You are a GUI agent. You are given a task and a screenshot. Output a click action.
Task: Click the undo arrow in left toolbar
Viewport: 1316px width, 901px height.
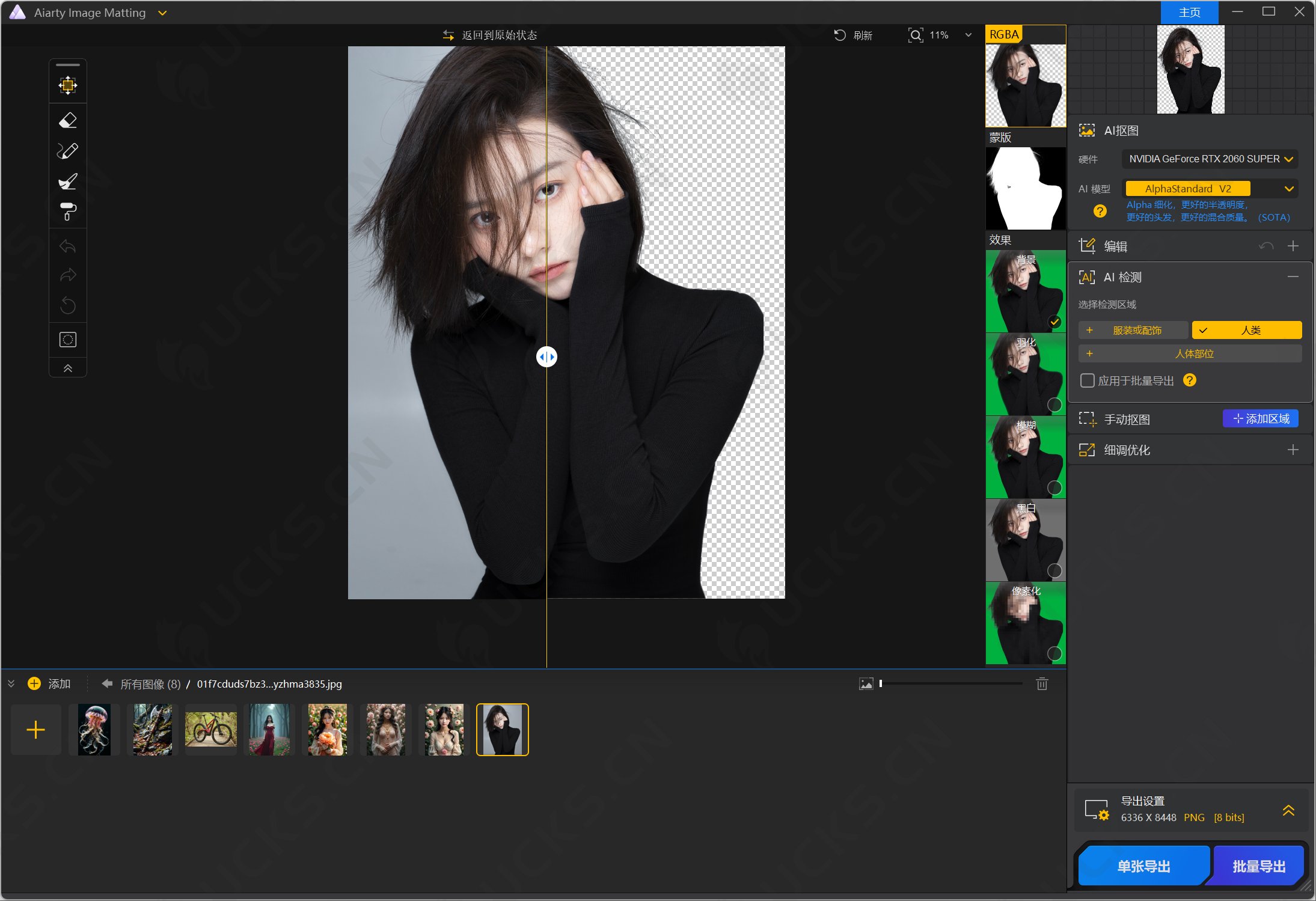tap(68, 246)
